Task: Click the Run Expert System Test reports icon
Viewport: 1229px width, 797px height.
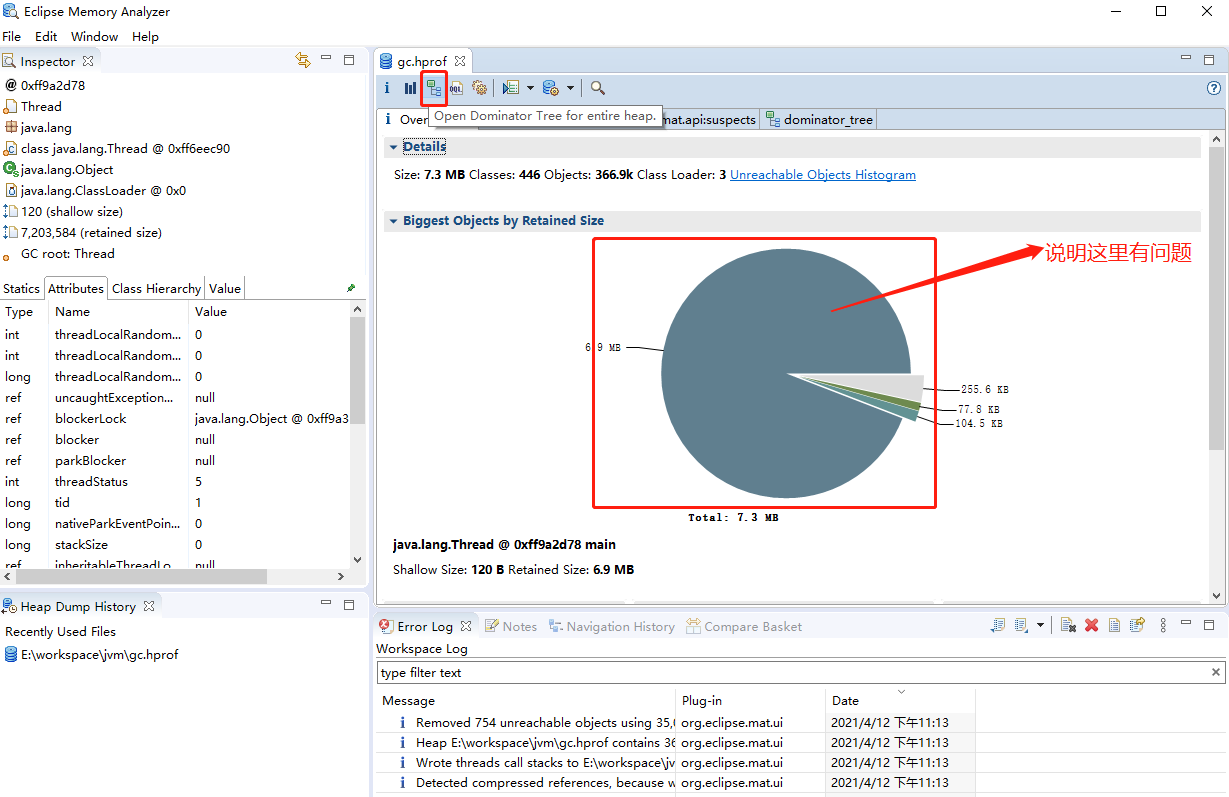Action: [x=511, y=88]
